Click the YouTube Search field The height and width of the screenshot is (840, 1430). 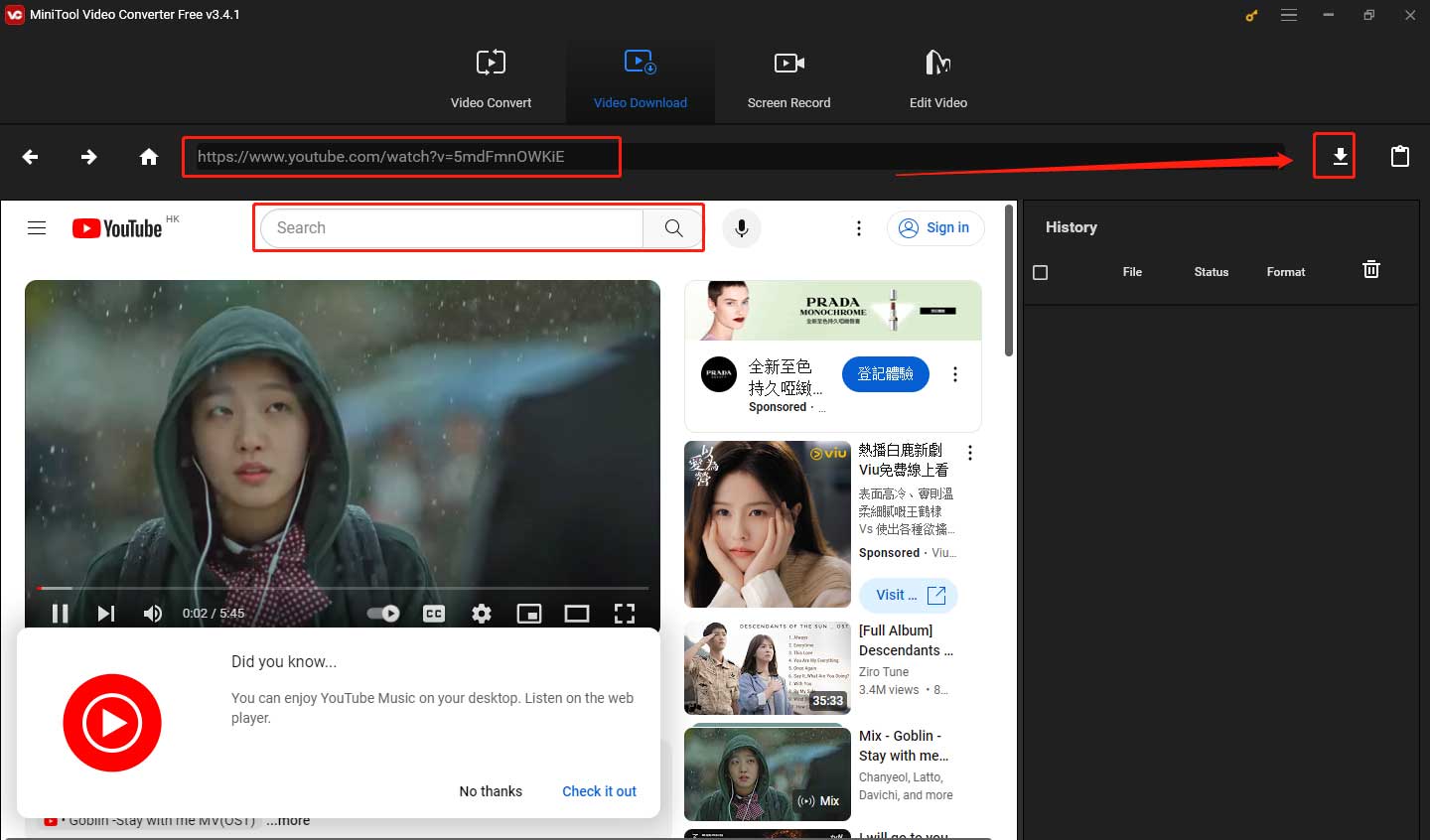(452, 228)
